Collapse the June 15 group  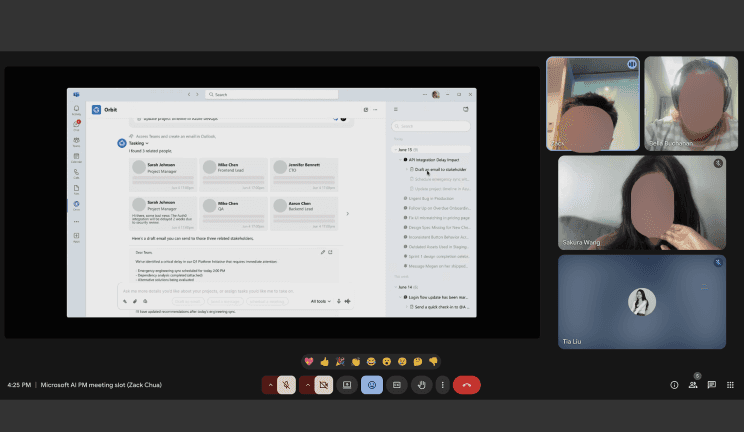pos(396,150)
